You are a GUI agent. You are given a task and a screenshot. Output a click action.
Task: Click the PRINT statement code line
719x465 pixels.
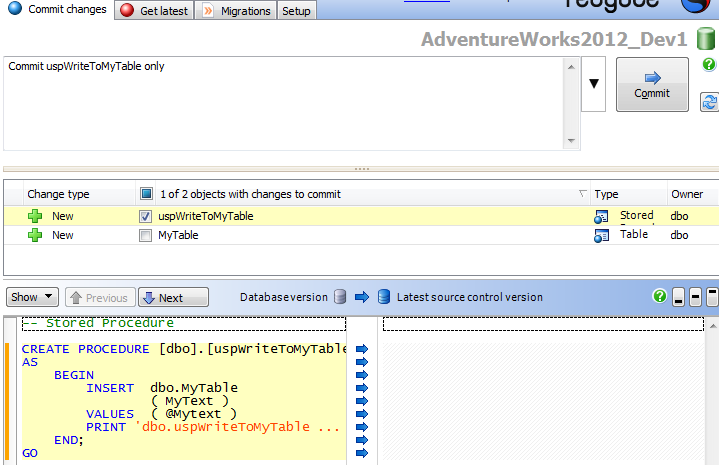(x=213, y=427)
